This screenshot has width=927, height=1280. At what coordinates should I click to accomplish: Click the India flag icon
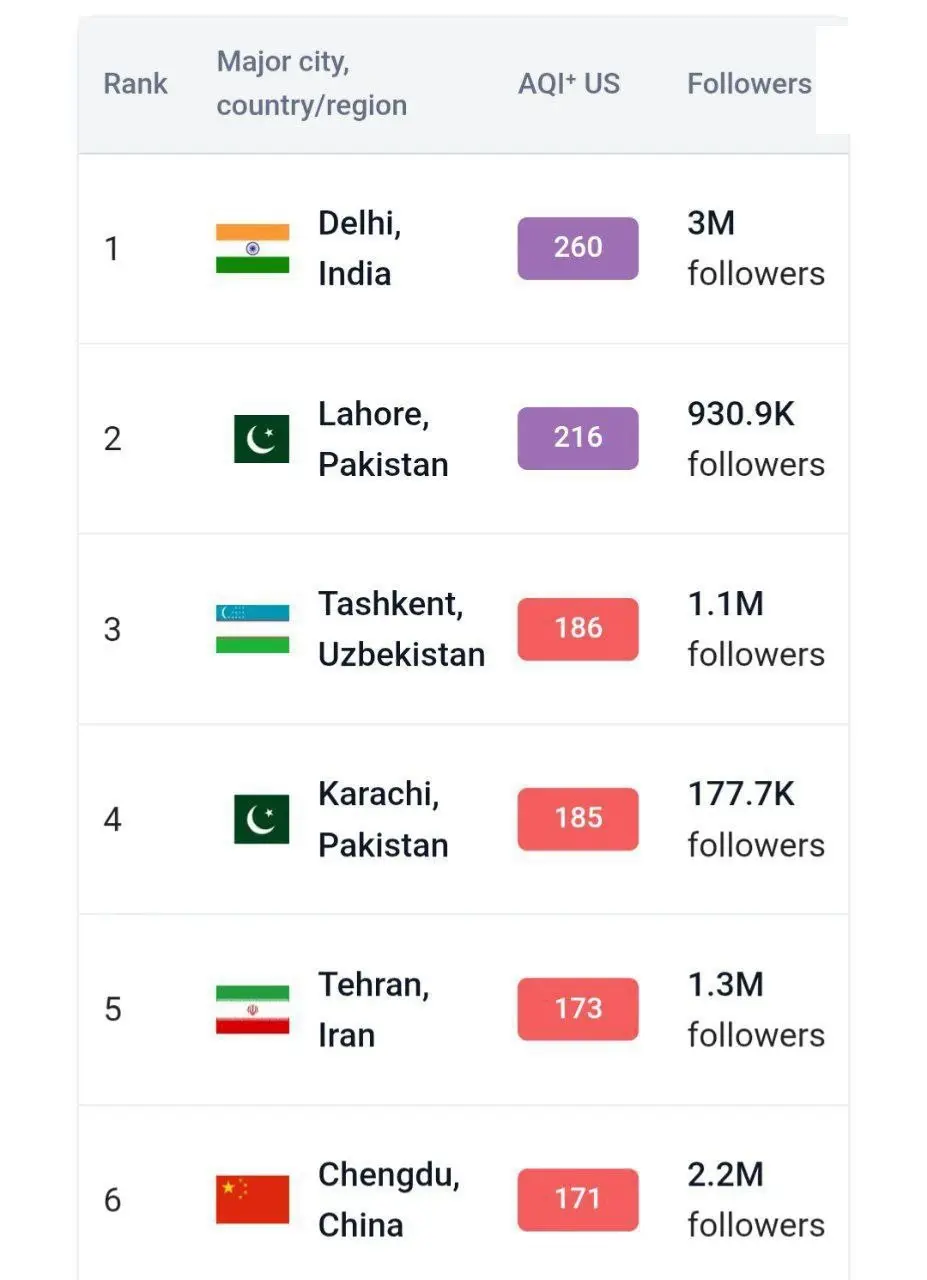click(x=251, y=248)
